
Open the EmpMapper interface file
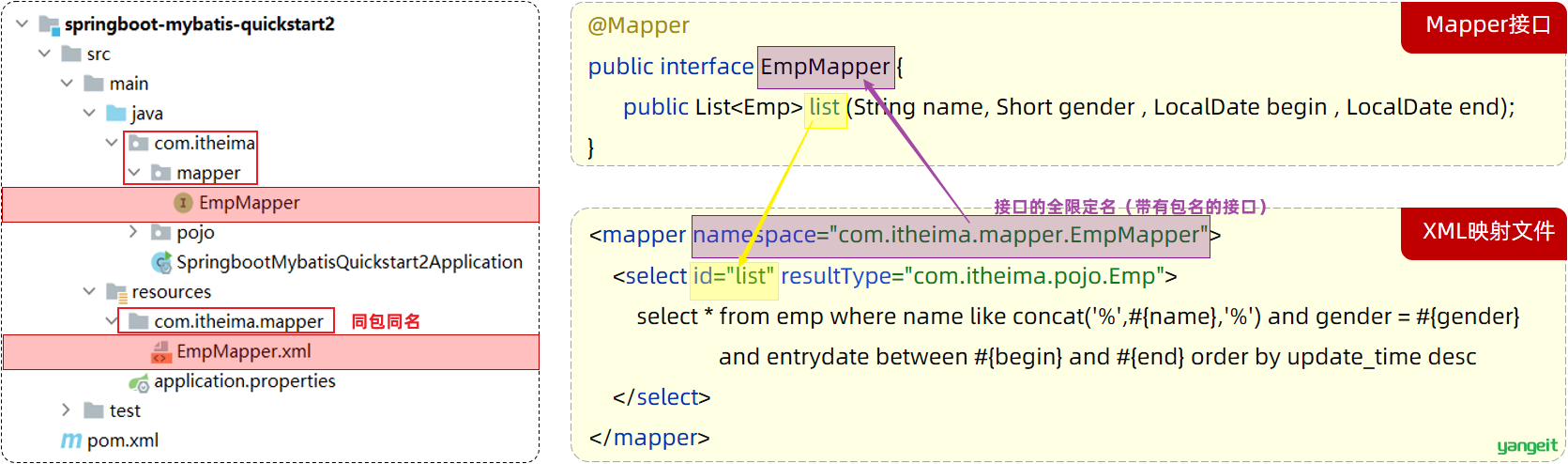click(x=250, y=203)
